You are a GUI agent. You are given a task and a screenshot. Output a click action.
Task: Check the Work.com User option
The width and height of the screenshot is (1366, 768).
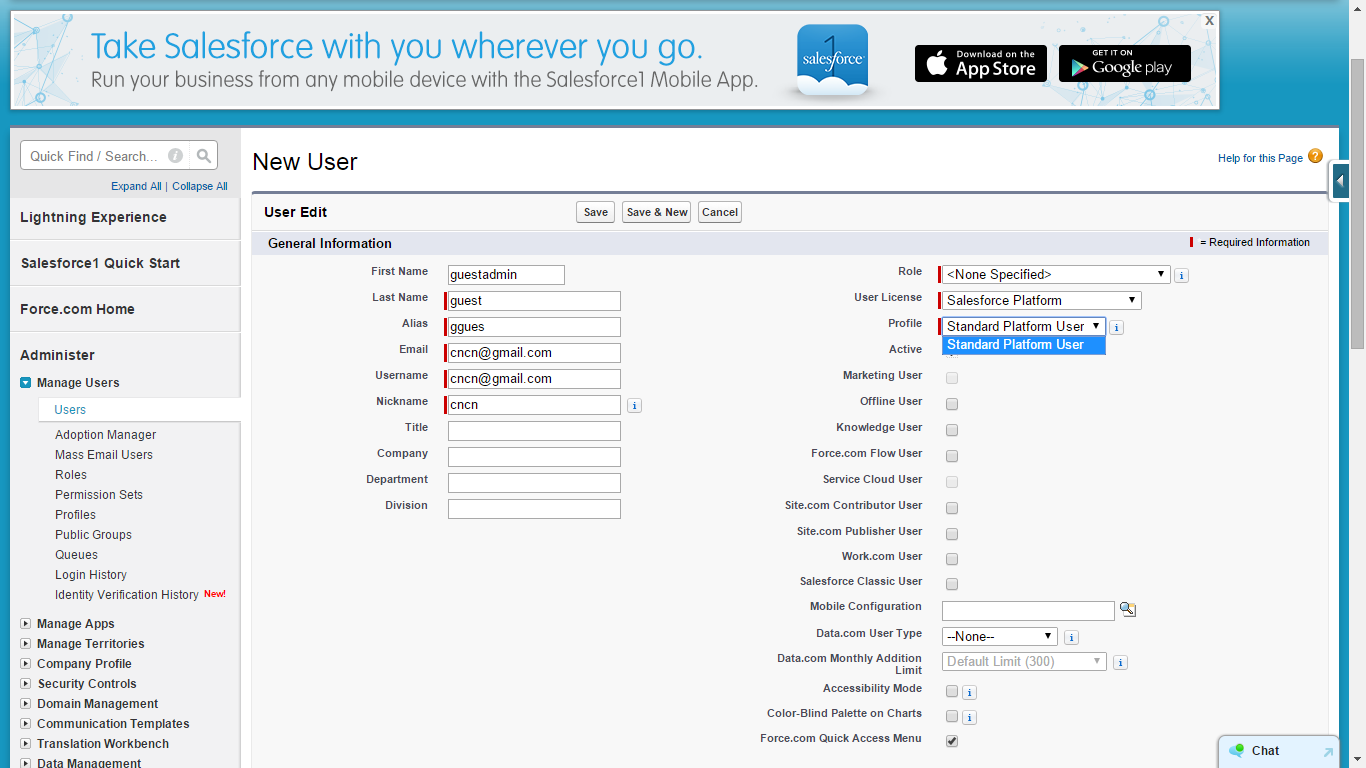pos(952,559)
